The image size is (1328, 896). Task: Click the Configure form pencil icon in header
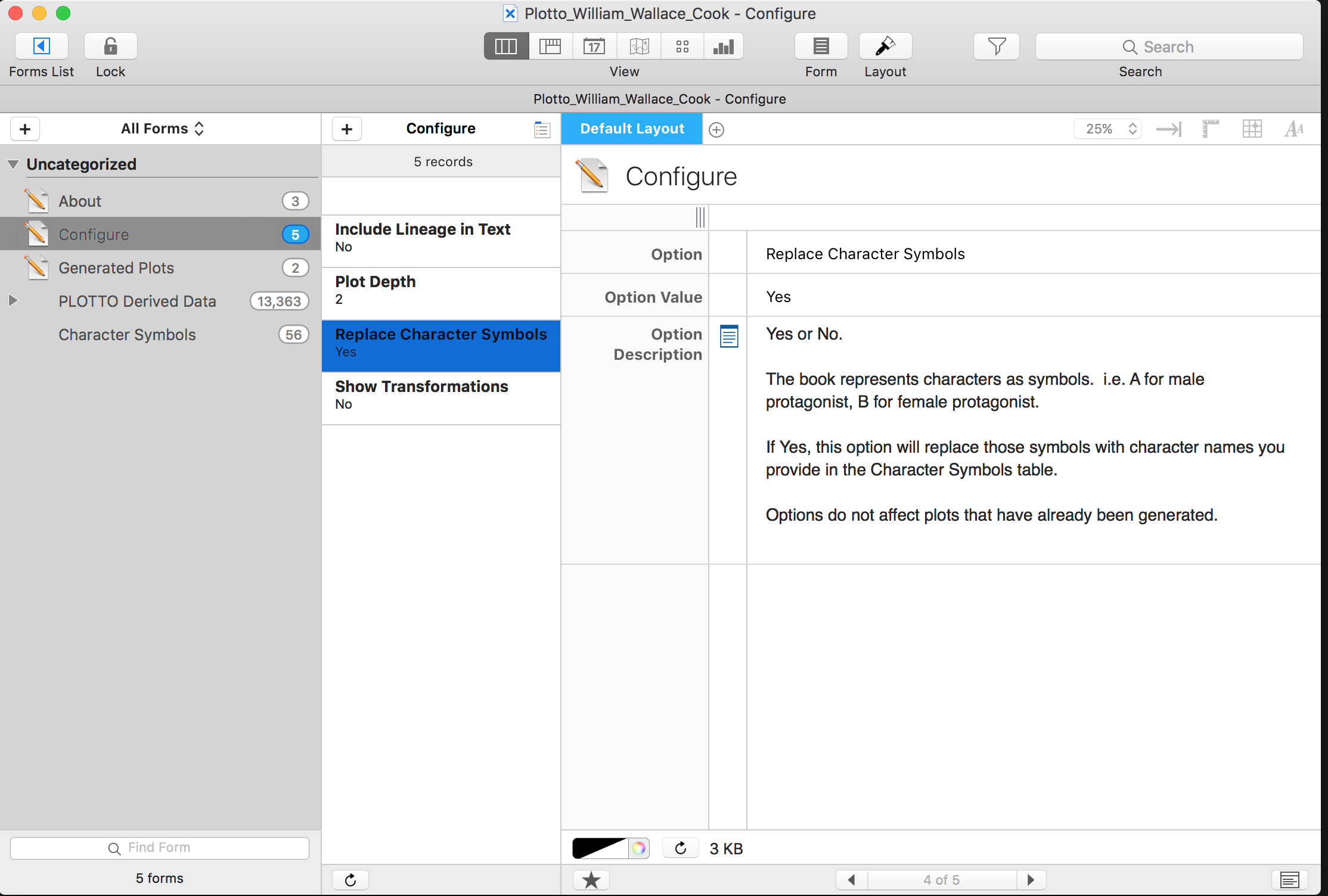coord(592,176)
